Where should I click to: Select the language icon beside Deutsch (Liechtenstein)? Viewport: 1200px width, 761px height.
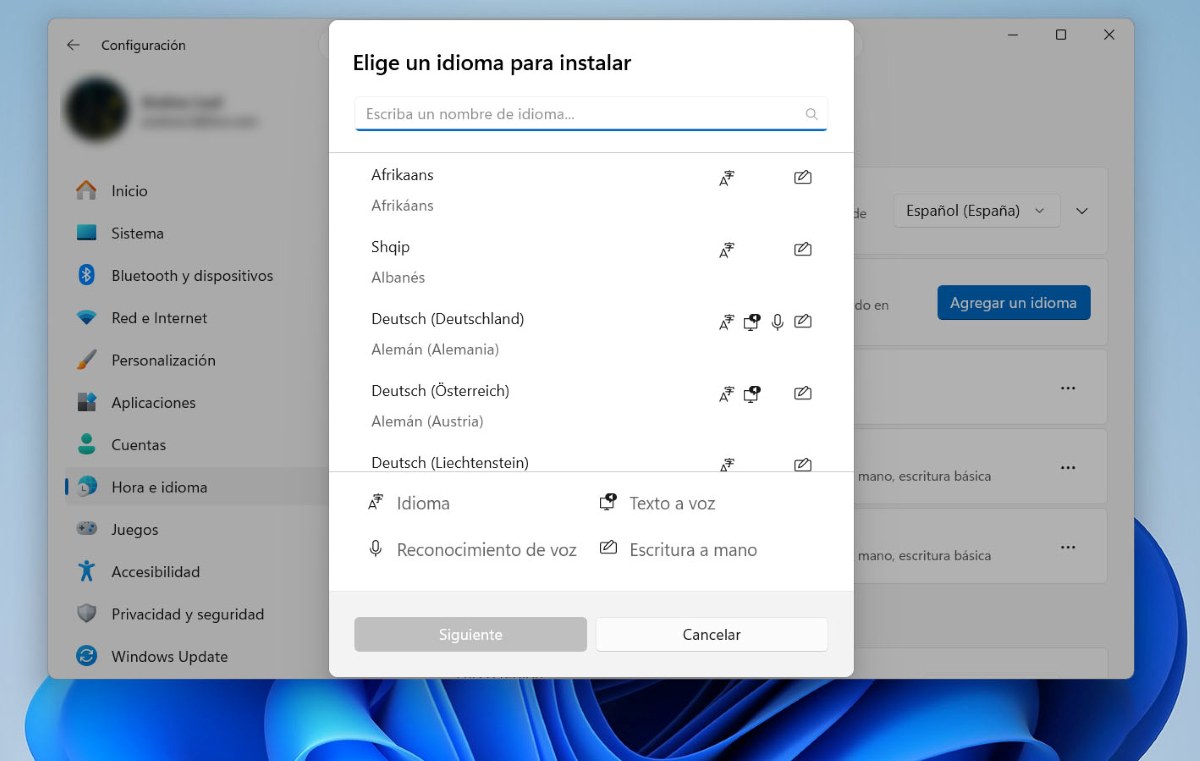point(727,463)
